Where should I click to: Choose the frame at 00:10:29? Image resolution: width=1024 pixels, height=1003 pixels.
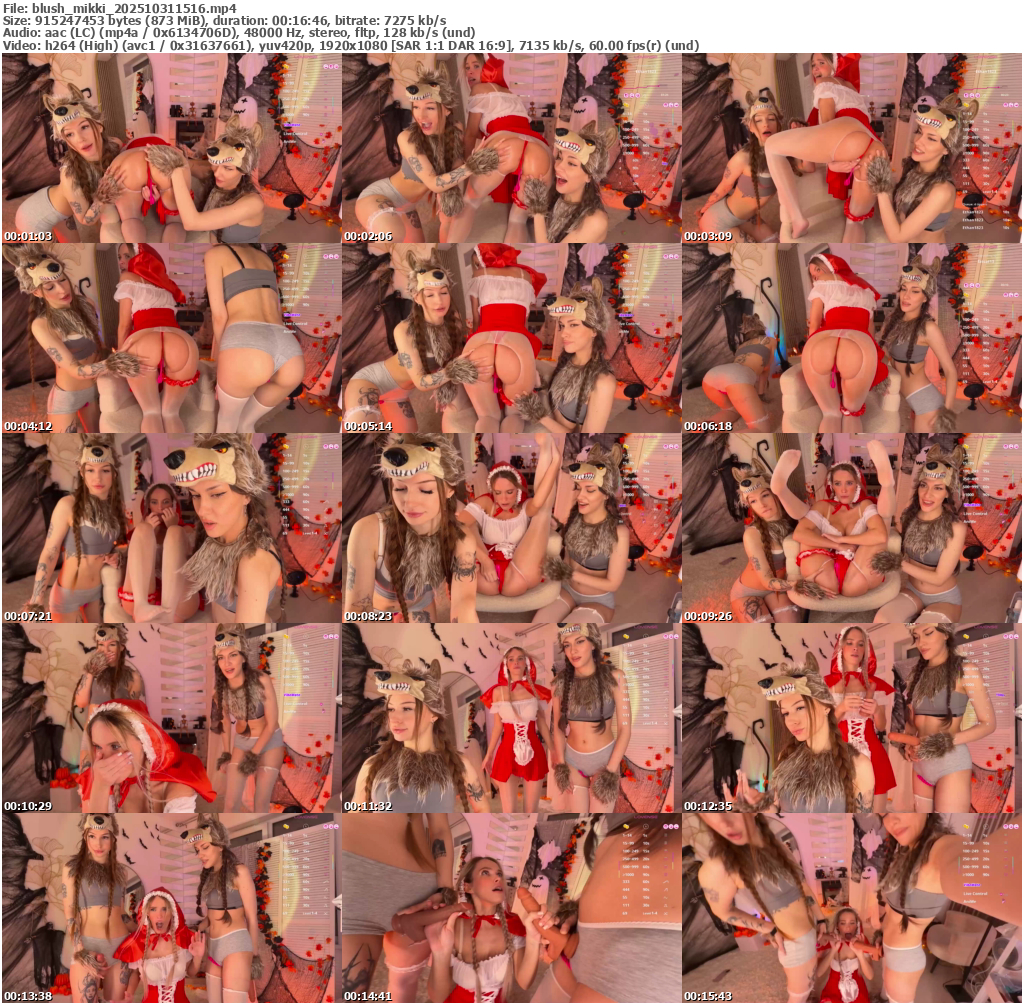(171, 718)
